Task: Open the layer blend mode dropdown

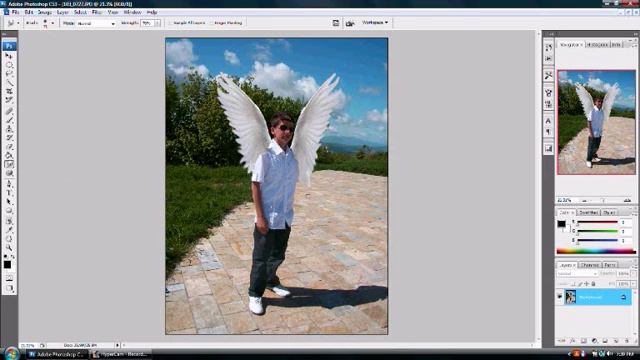Action: tap(578, 273)
